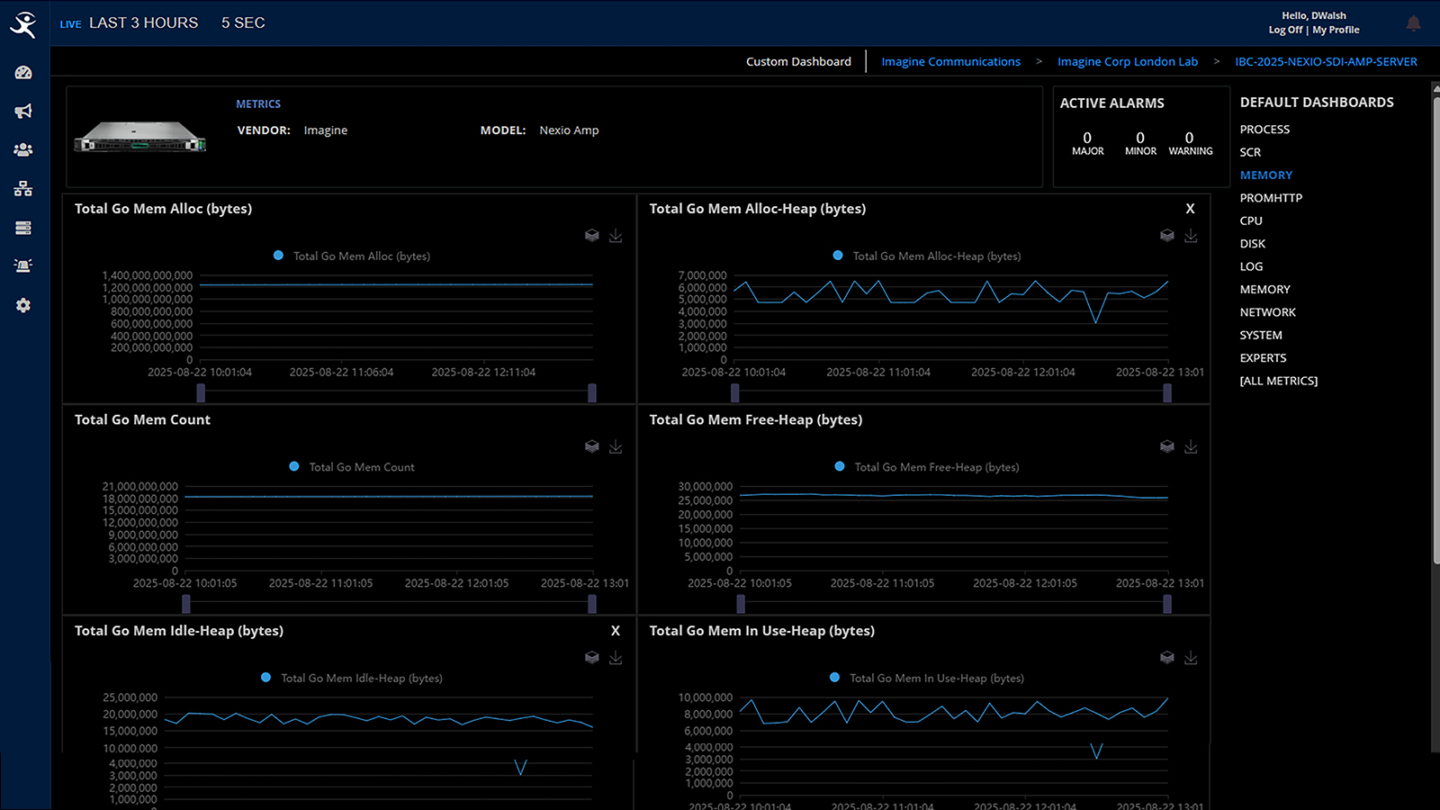Download the Idle-Heap chart data

point(616,658)
